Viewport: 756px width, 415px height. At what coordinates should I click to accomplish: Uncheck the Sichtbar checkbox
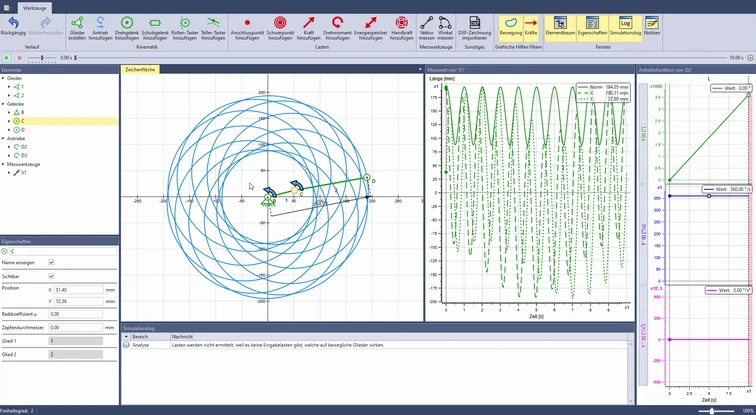pyautogui.click(x=52, y=276)
